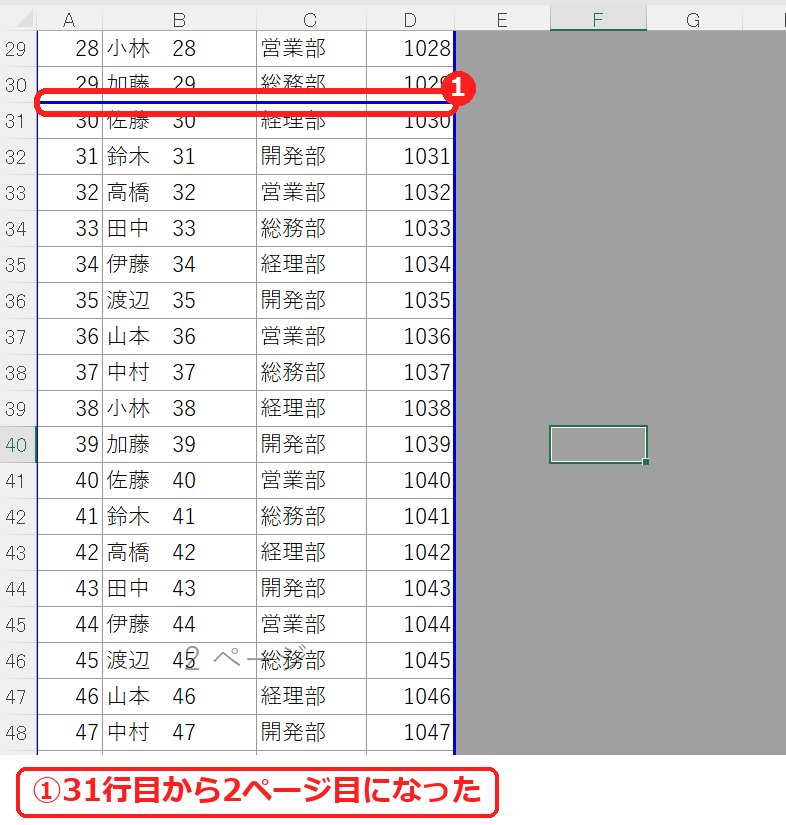Select row 44 header
Viewport: 786px width, 825px height.
coord(18,588)
